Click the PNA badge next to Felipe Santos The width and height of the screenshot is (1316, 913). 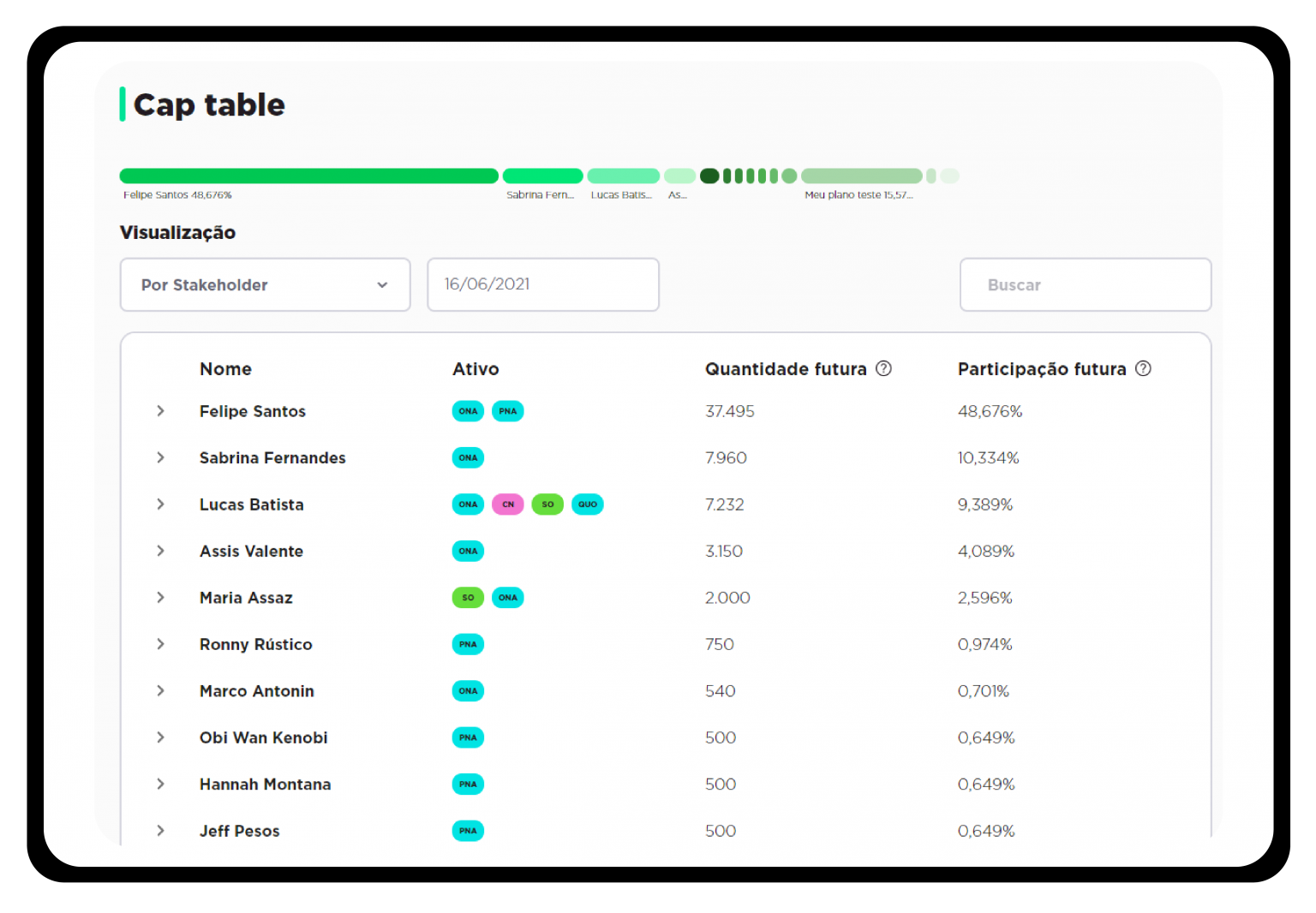[x=508, y=411]
